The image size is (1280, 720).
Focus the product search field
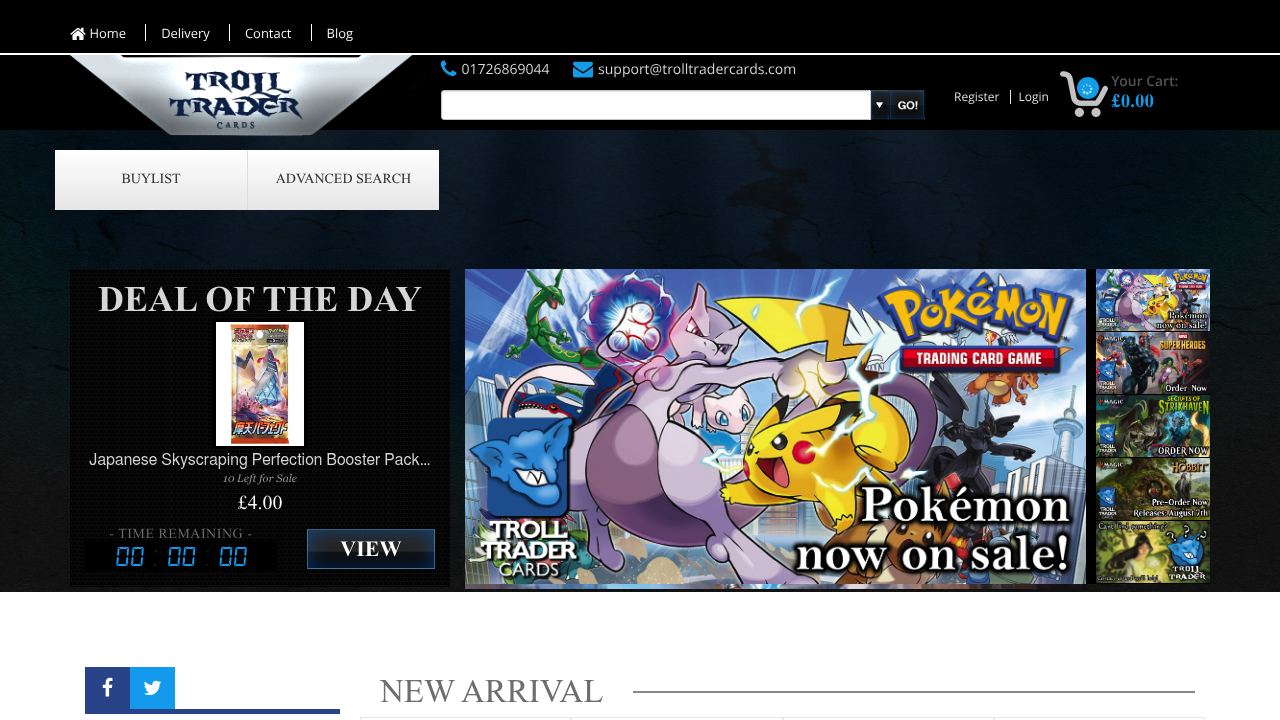click(x=656, y=105)
